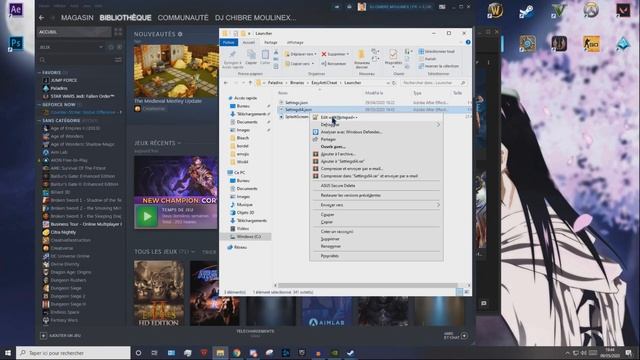640x360 pixels.
Task: Open COMMUNAUTÉ tab in Steam
Action: tap(183, 18)
